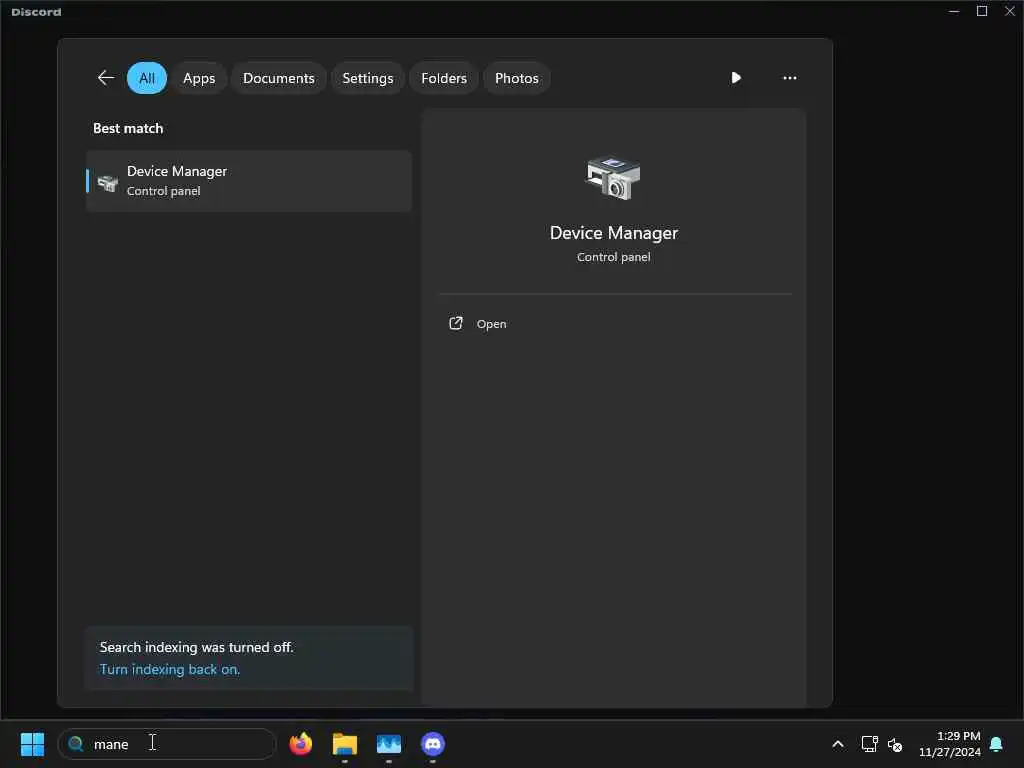Minimize the Discord window

[954, 11]
